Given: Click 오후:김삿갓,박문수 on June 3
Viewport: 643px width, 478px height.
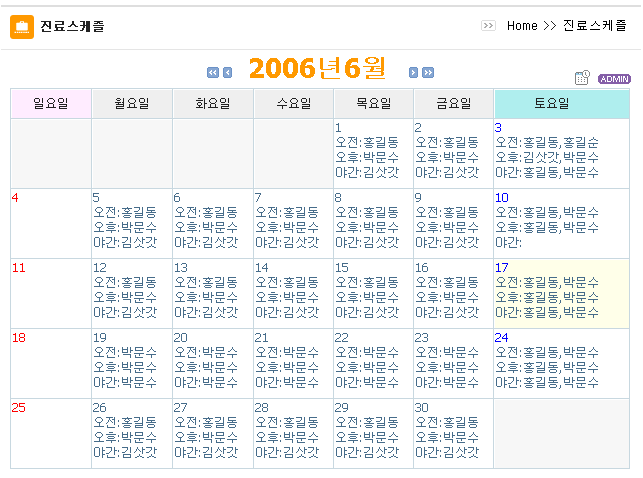Looking at the screenshot, I should pos(547,157).
